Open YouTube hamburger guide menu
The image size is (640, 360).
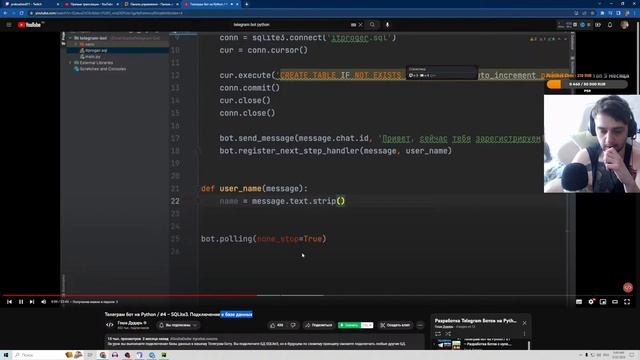coord(9,25)
